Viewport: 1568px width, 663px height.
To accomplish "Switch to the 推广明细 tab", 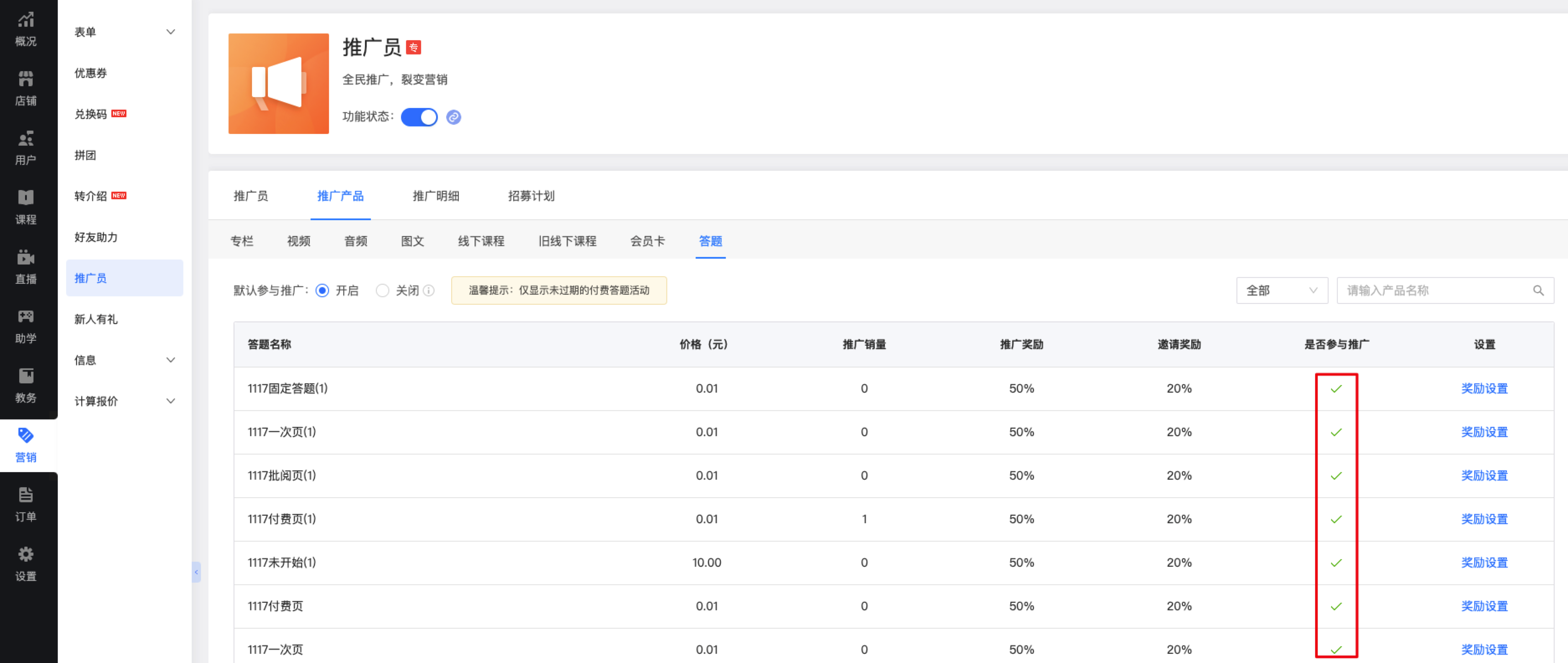I will coord(436,196).
